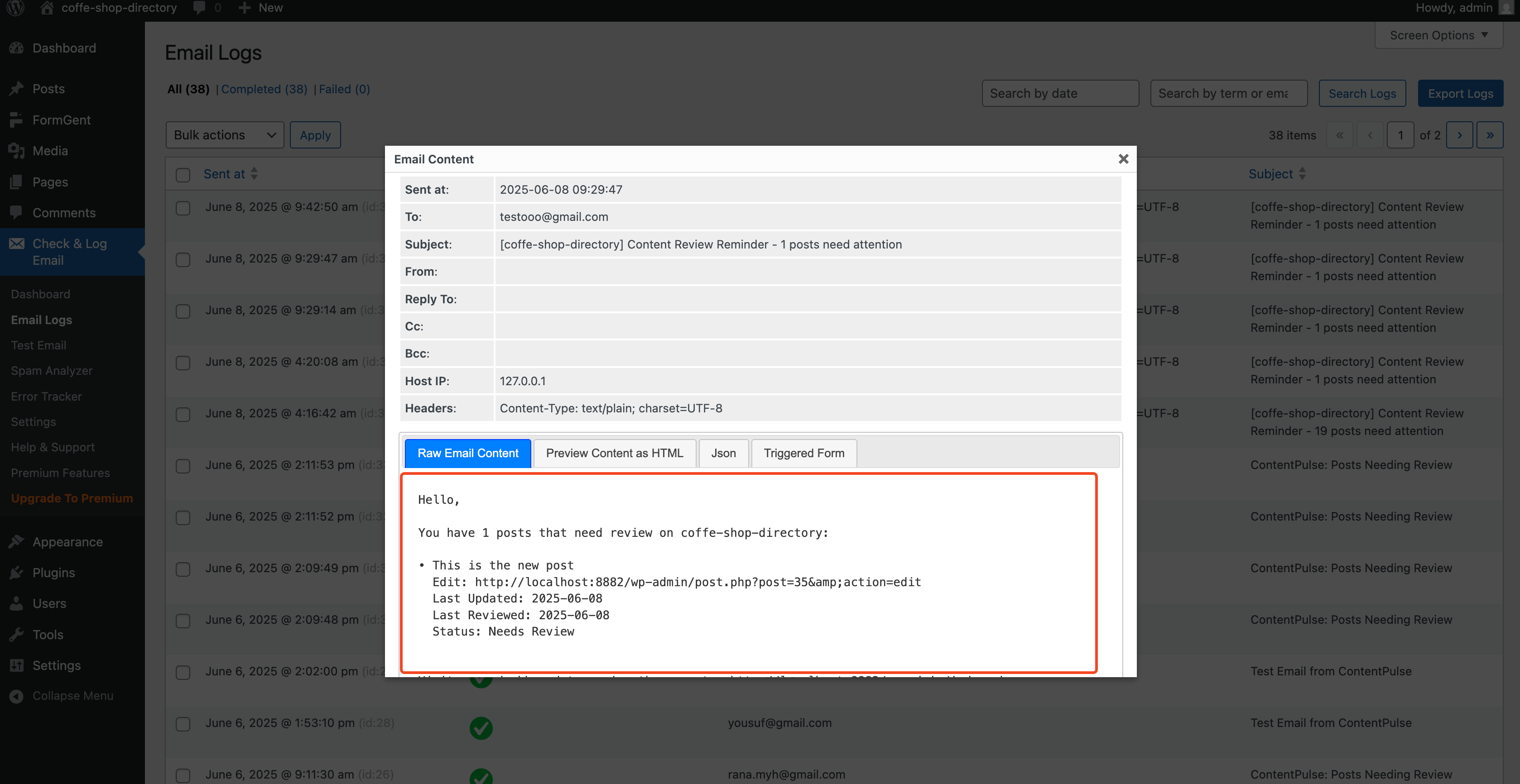Viewport: 1520px width, 784px height.
Task: Open the Bulk actions dropdown
Action: [x=225, y=135]
